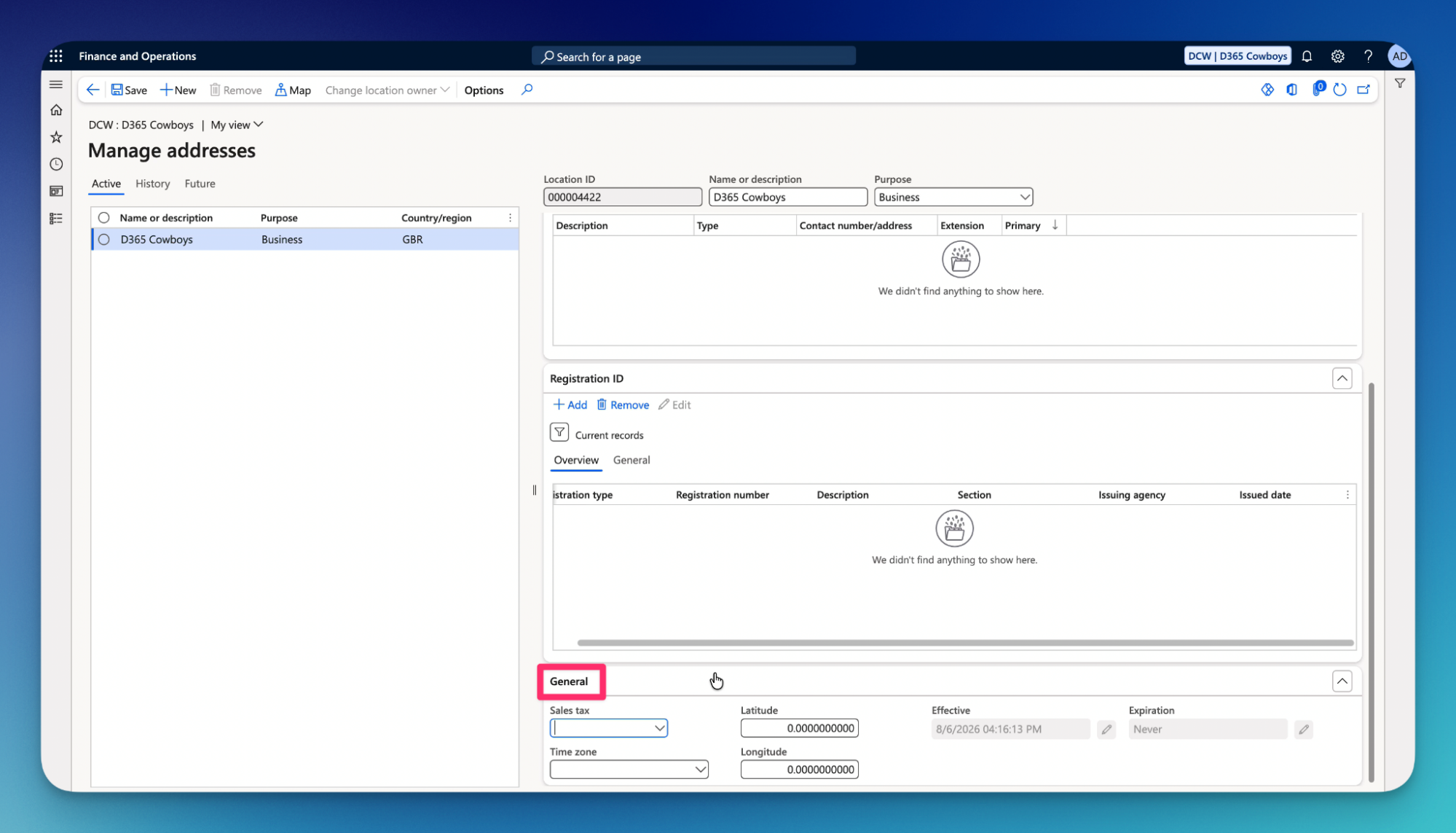Viewport: 1456px width, 833px height.
Task: Click pencil icon next to Effective date
Action: click(x=1106, y=729)
